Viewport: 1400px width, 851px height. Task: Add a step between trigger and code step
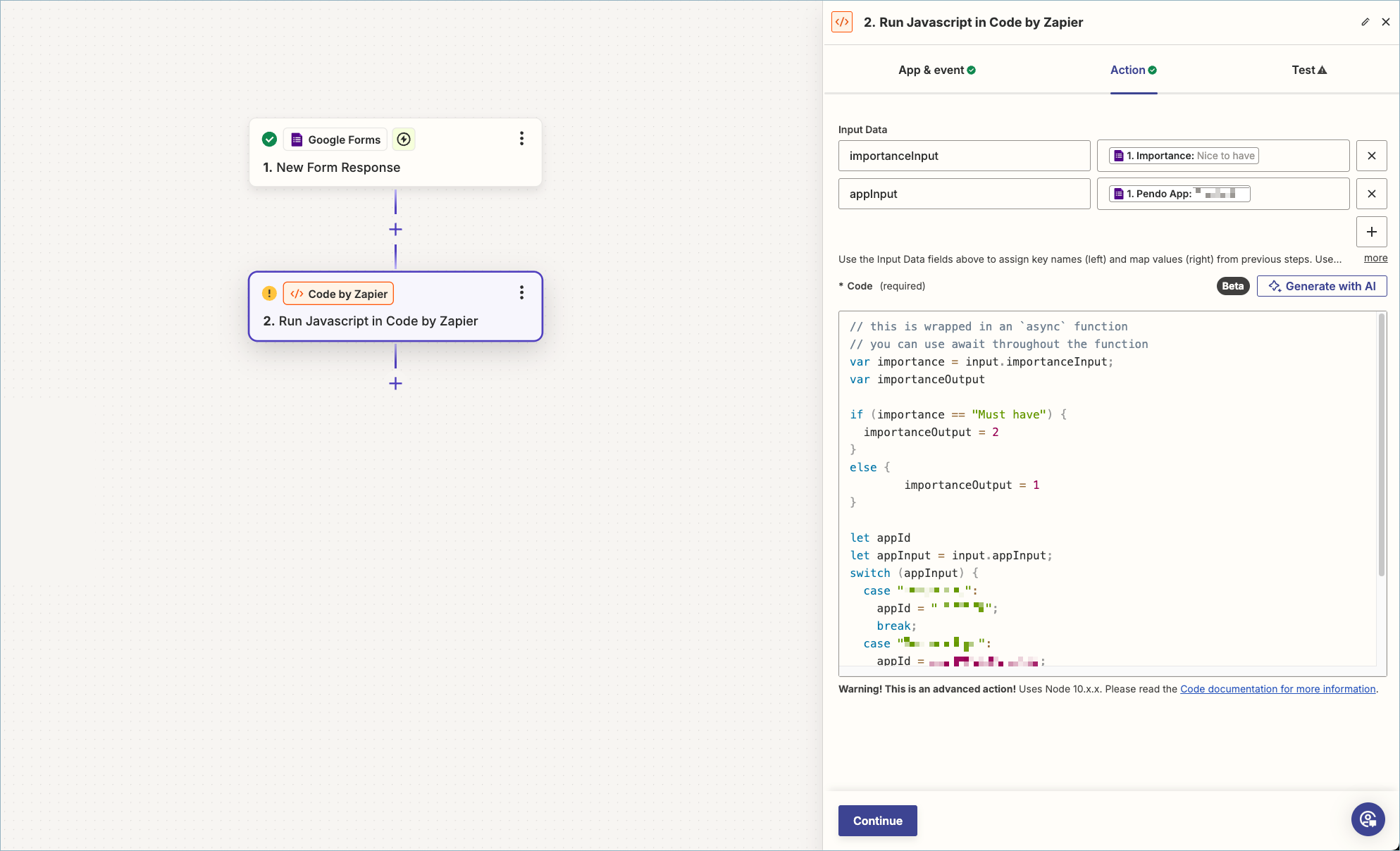click(395, 230)
